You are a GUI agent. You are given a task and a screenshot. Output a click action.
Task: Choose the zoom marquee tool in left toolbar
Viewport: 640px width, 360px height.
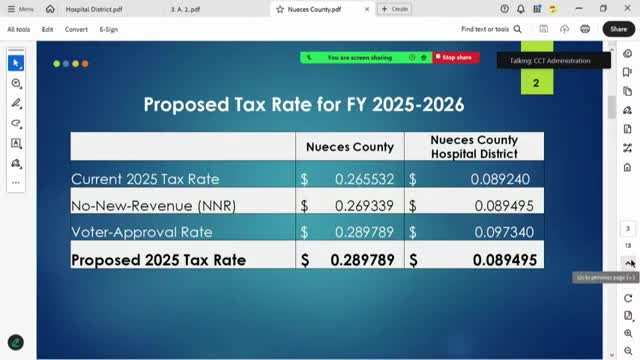(x=16, y=83)
